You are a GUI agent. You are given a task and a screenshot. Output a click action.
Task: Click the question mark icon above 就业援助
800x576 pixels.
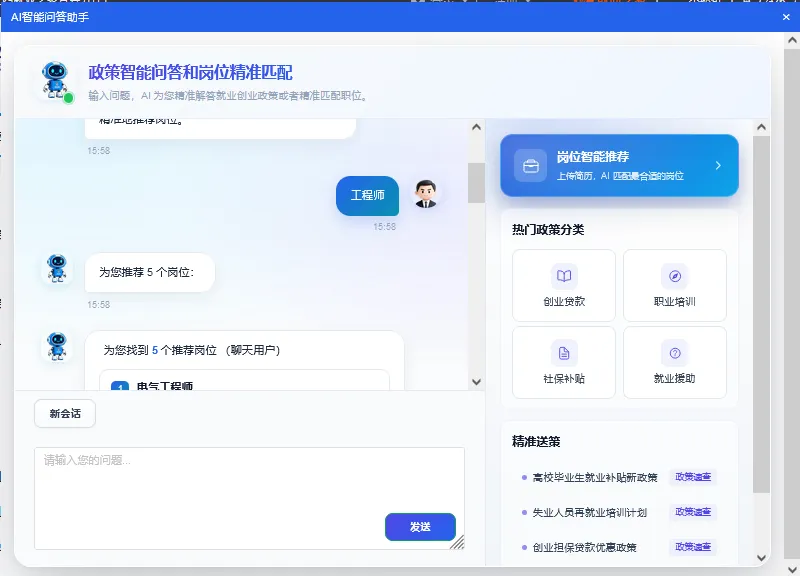point(674,353)
